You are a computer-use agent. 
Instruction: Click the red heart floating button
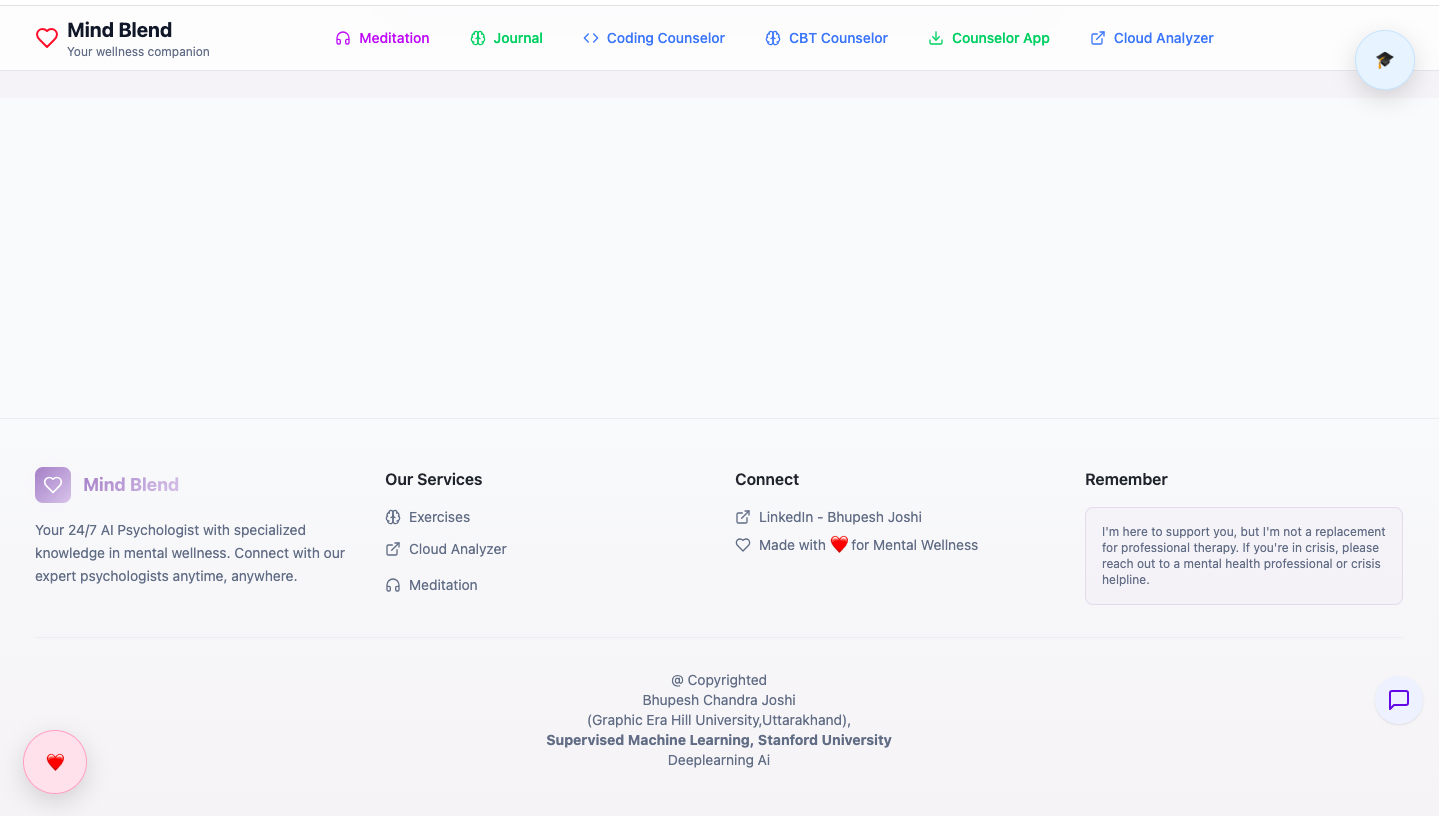point(55,762)
